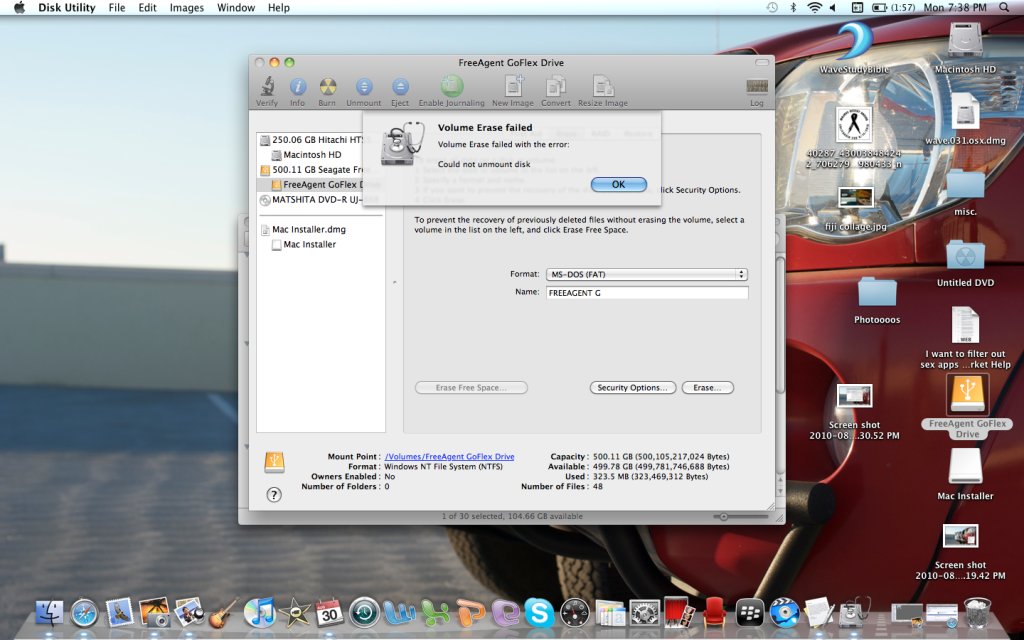This screenshot has width=1024, height=640.
Task: Open the Window menu
Action: (x=236, y=8)
